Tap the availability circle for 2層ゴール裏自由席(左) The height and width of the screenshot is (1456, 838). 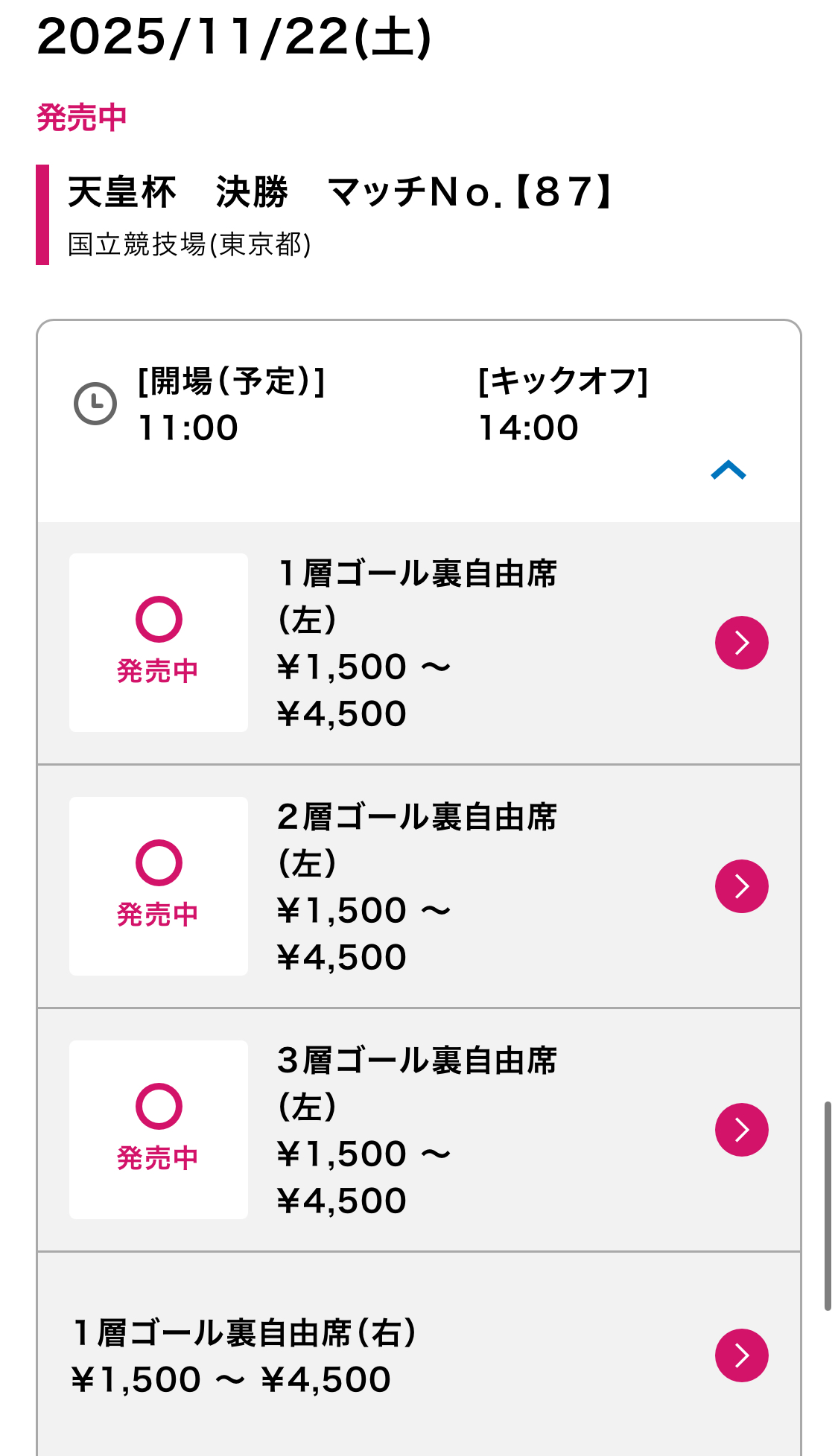coord(159,862)
